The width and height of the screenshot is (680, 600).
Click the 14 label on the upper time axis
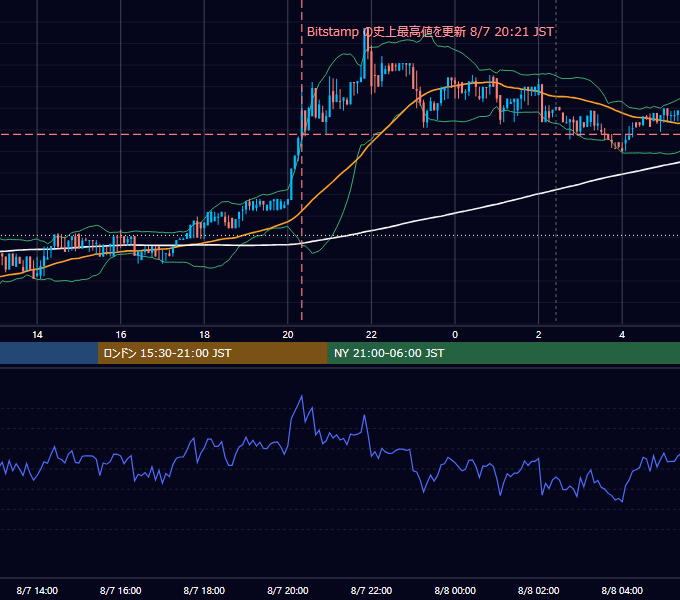37,335
